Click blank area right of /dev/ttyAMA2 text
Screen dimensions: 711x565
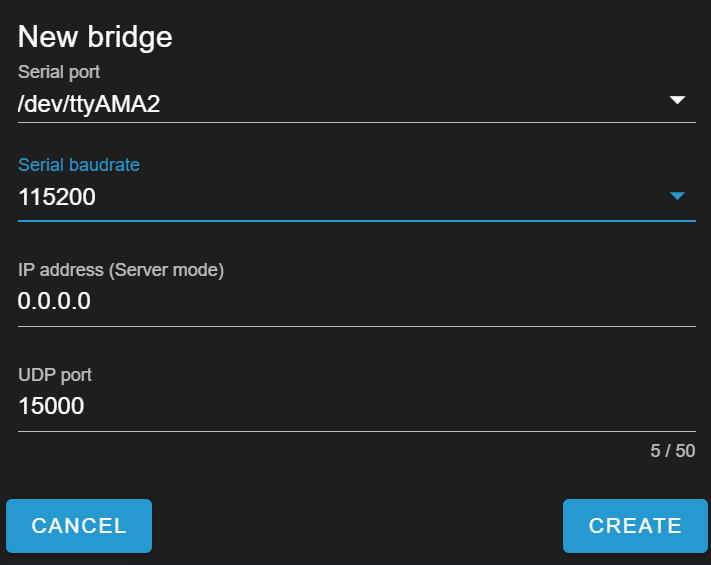point(400,103)
